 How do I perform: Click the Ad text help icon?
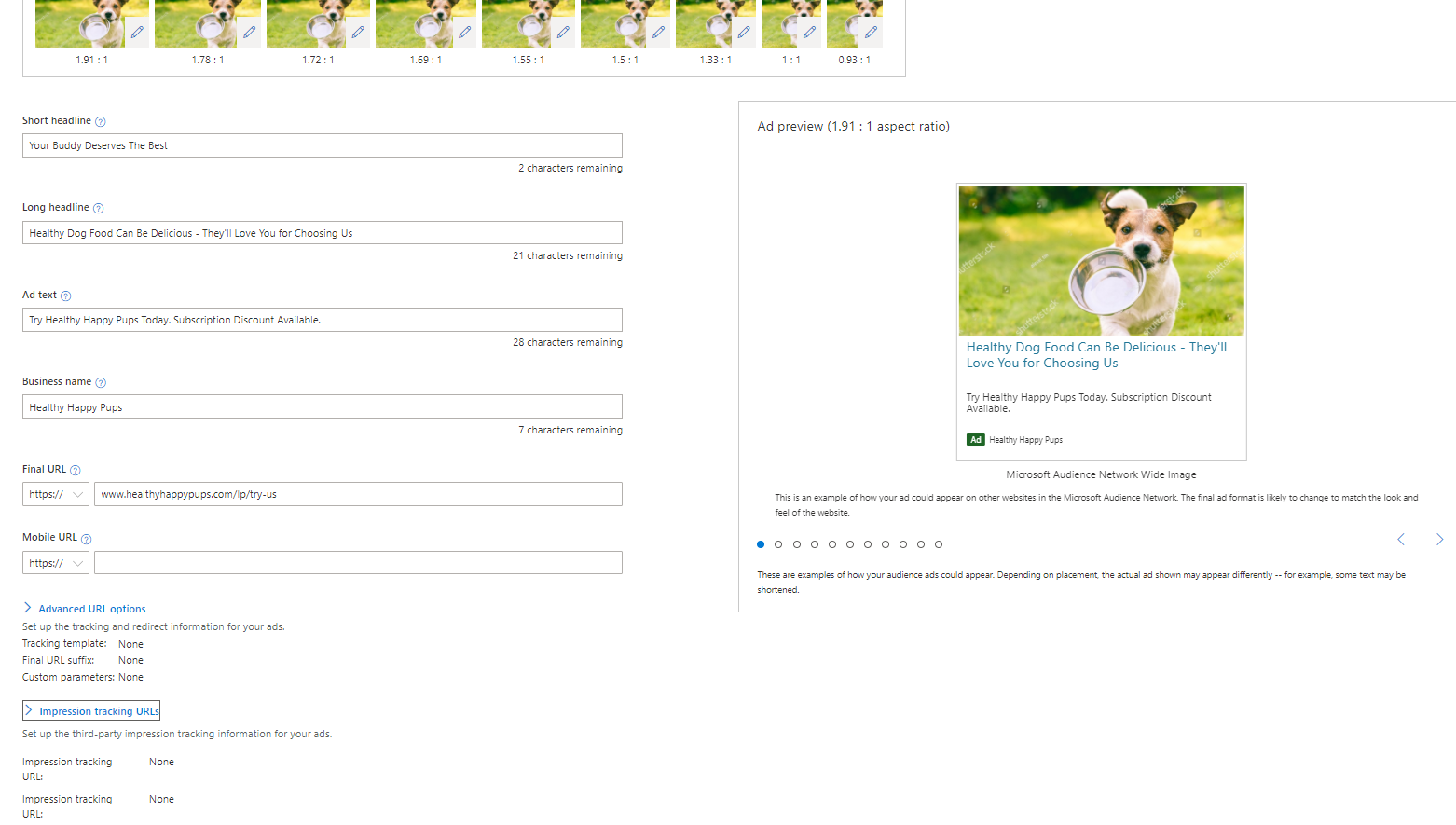(65, 296)
